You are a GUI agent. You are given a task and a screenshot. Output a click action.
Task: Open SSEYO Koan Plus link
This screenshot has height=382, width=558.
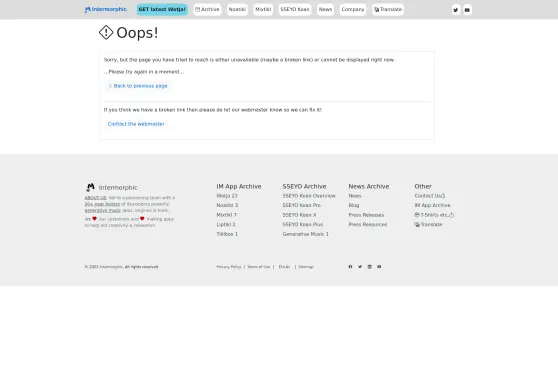pos(303,225)
